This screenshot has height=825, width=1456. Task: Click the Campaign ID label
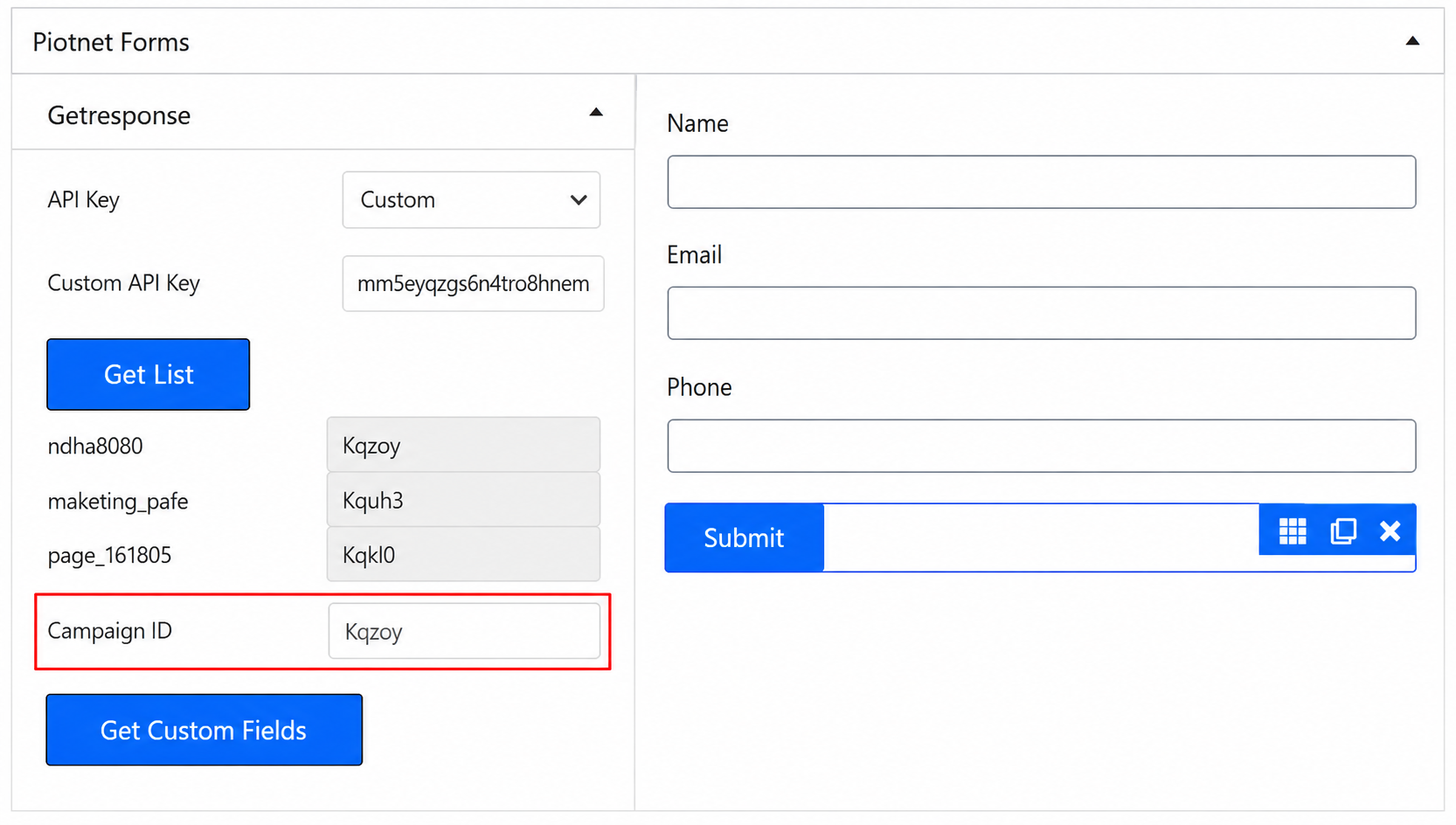pyautogui.click(x=110, y=631)
